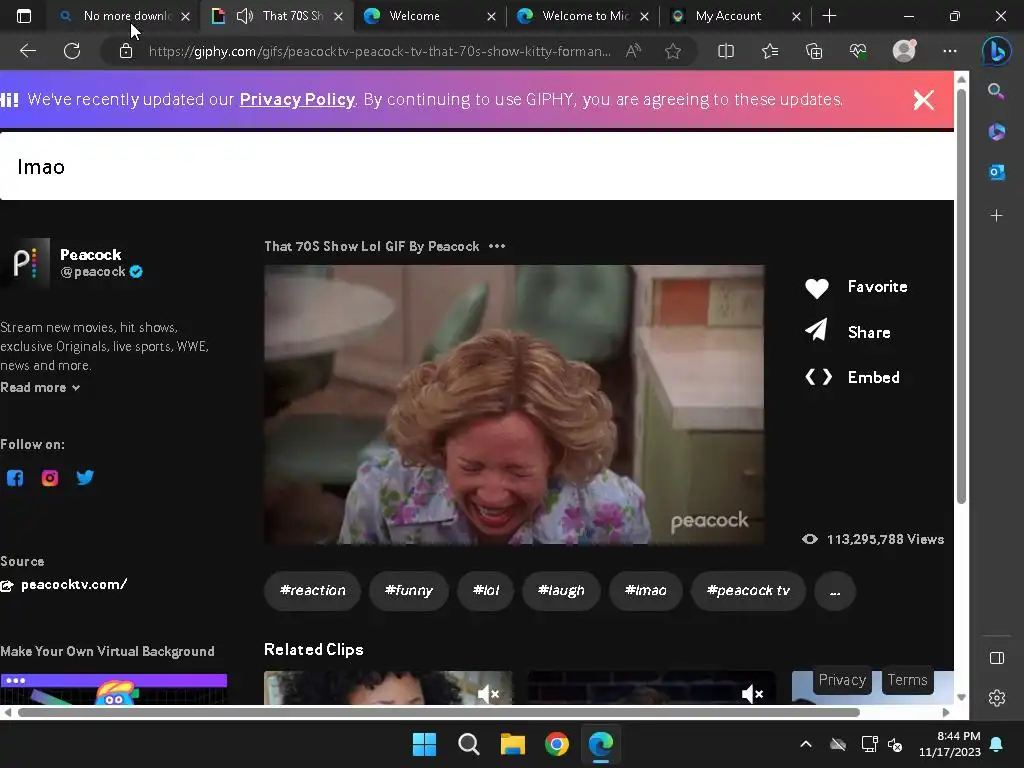Image resolution: width=1024 pixels, height=768 pixels.
Task: Mute the tab audio speaker icon
Action: [x=244, y=16]
